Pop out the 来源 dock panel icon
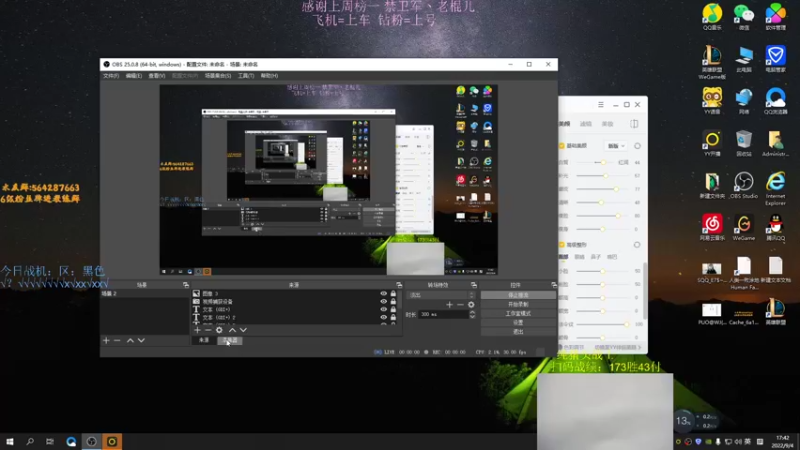Image resolution: width=800 pixels, height=450 pixels. point(399,285)
